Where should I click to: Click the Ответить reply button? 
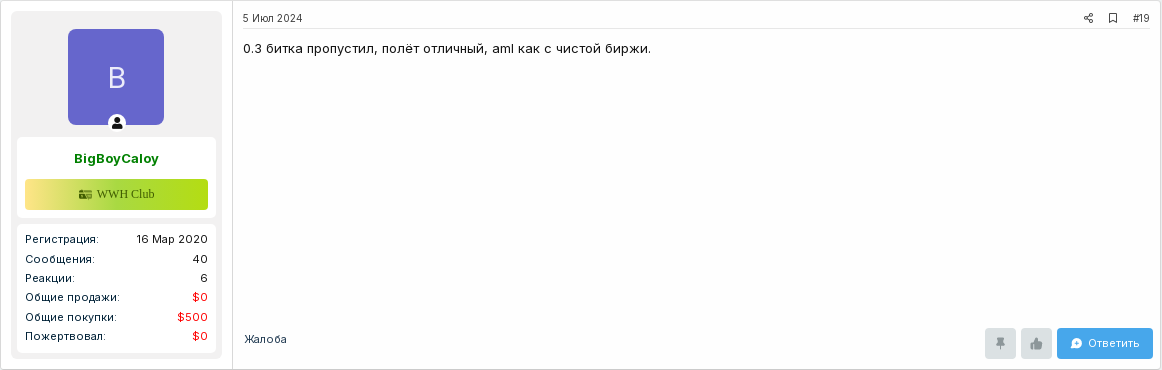click(x=1104, y=343)
